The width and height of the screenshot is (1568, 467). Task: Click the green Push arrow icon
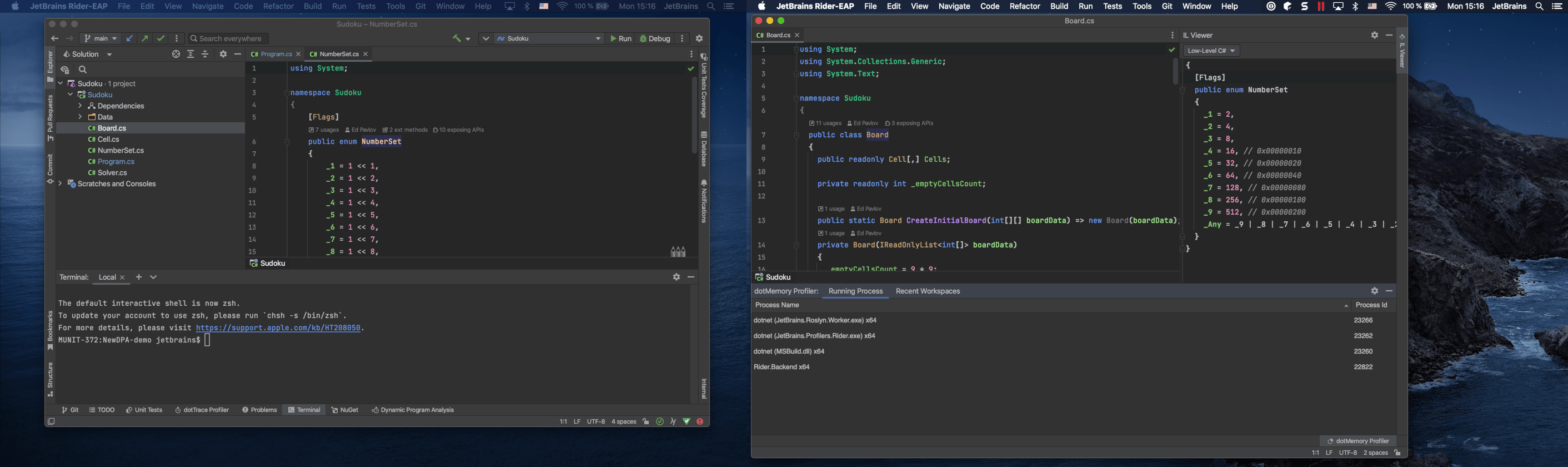click(x=145, y=38)
